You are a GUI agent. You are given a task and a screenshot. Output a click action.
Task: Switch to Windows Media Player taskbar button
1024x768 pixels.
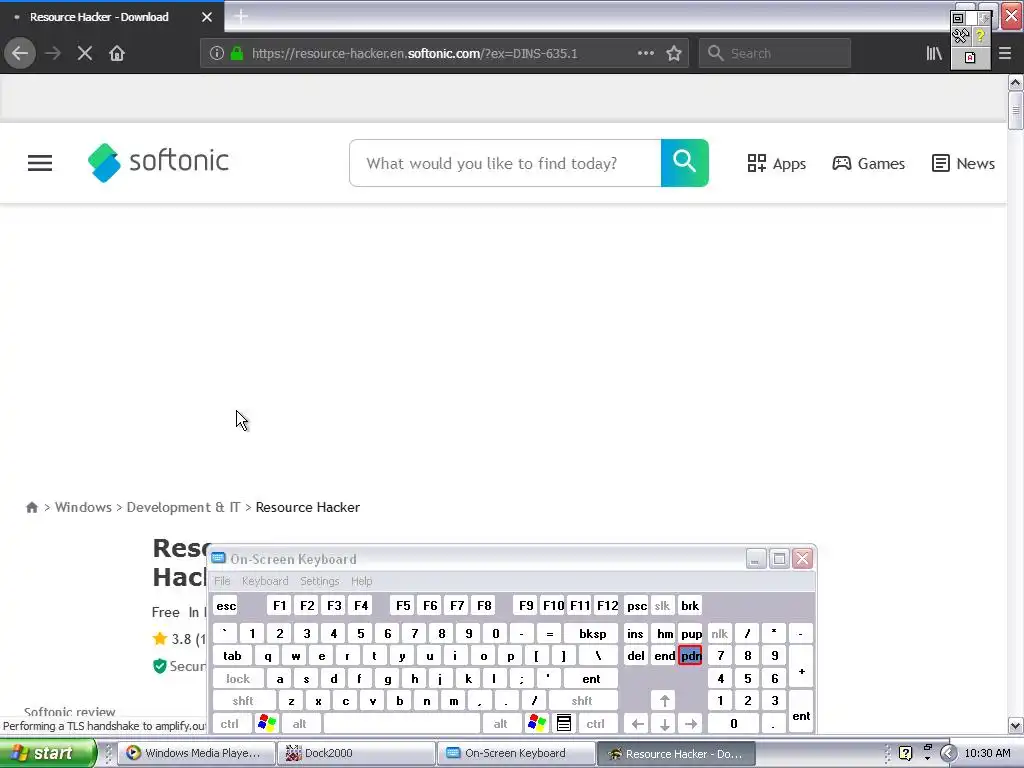195,753
